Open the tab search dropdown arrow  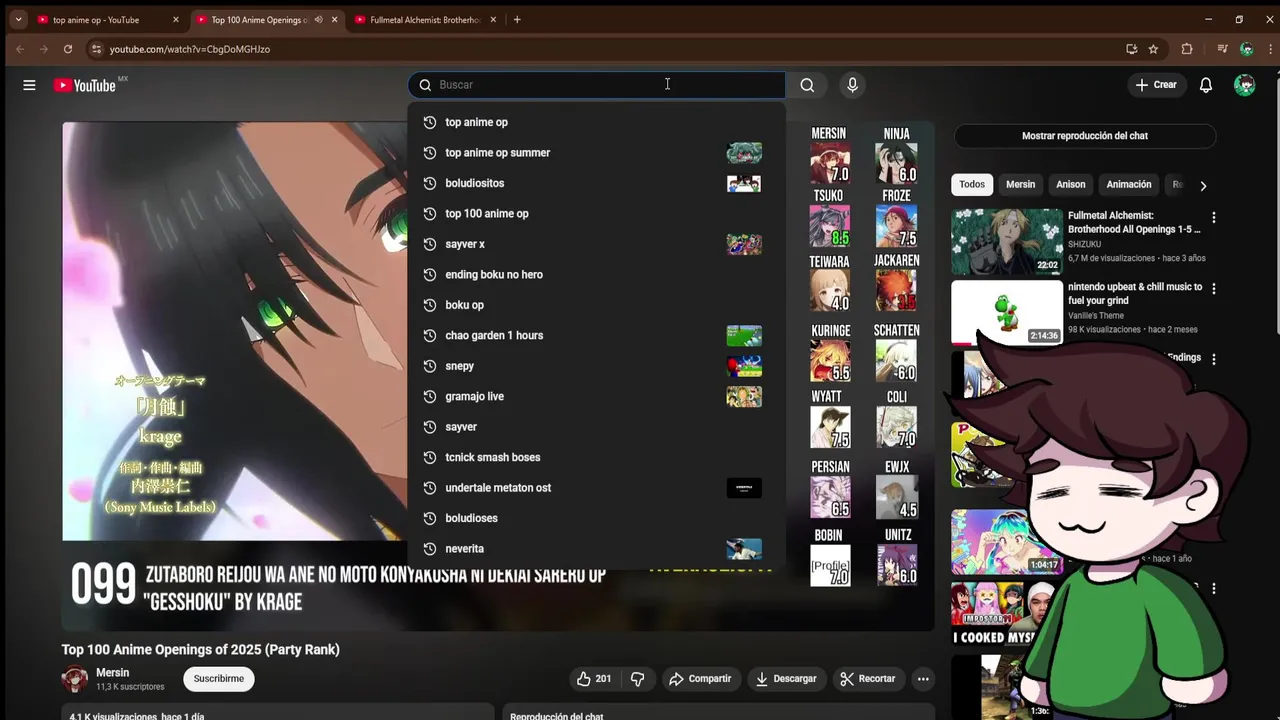(18, 20)
